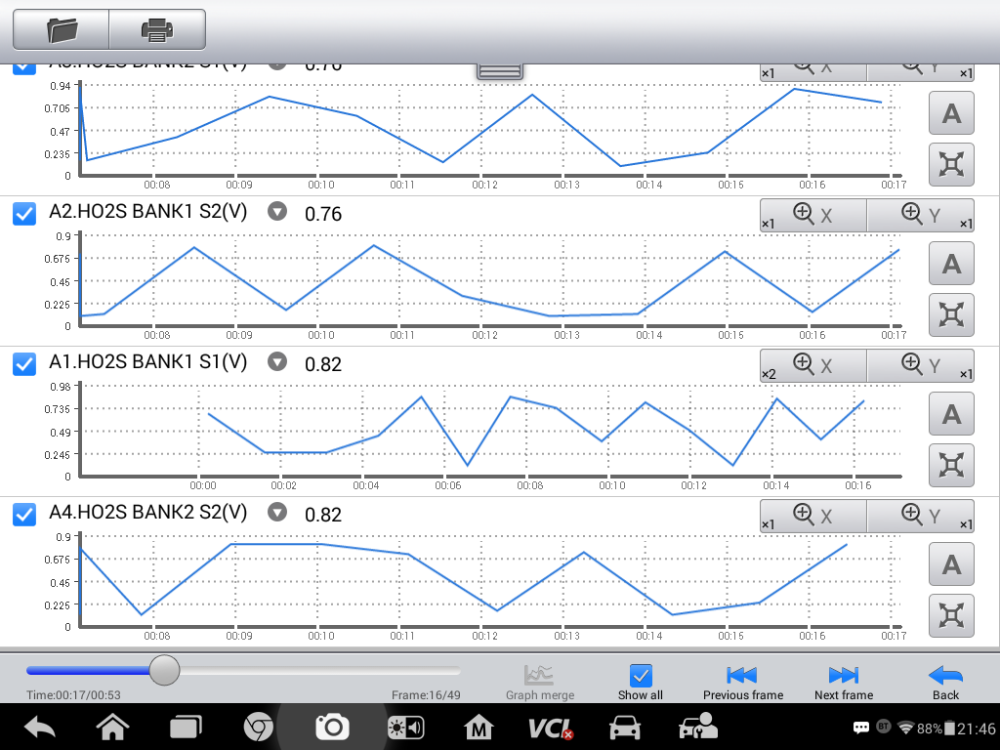Toggle the A1.HO2S BANK1 S1 checkbox
Screen dimensions: 1000x750
pyautogui.click(x=25, y=364)
